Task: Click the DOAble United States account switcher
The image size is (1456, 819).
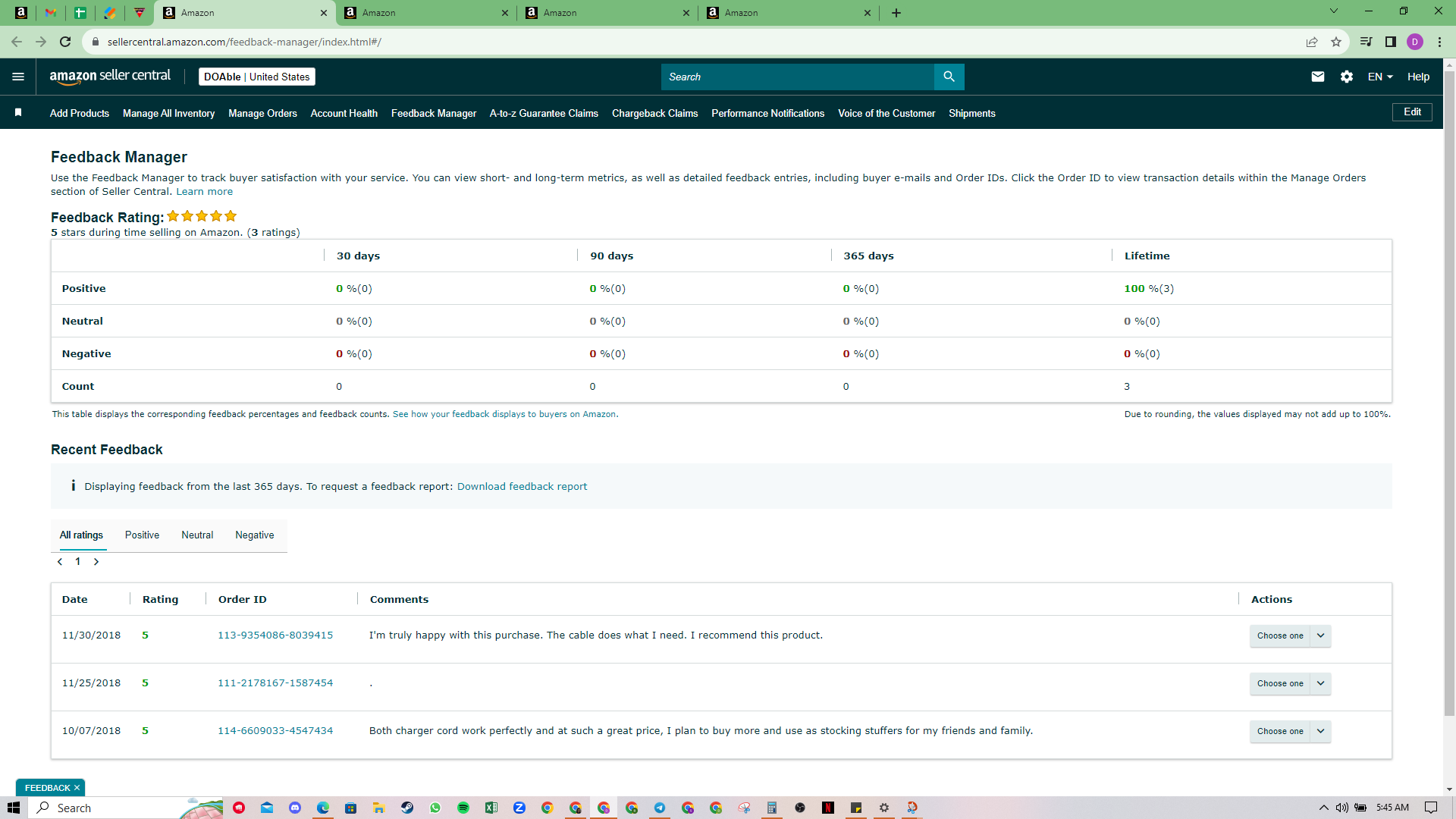Action: tap(257, 77)
